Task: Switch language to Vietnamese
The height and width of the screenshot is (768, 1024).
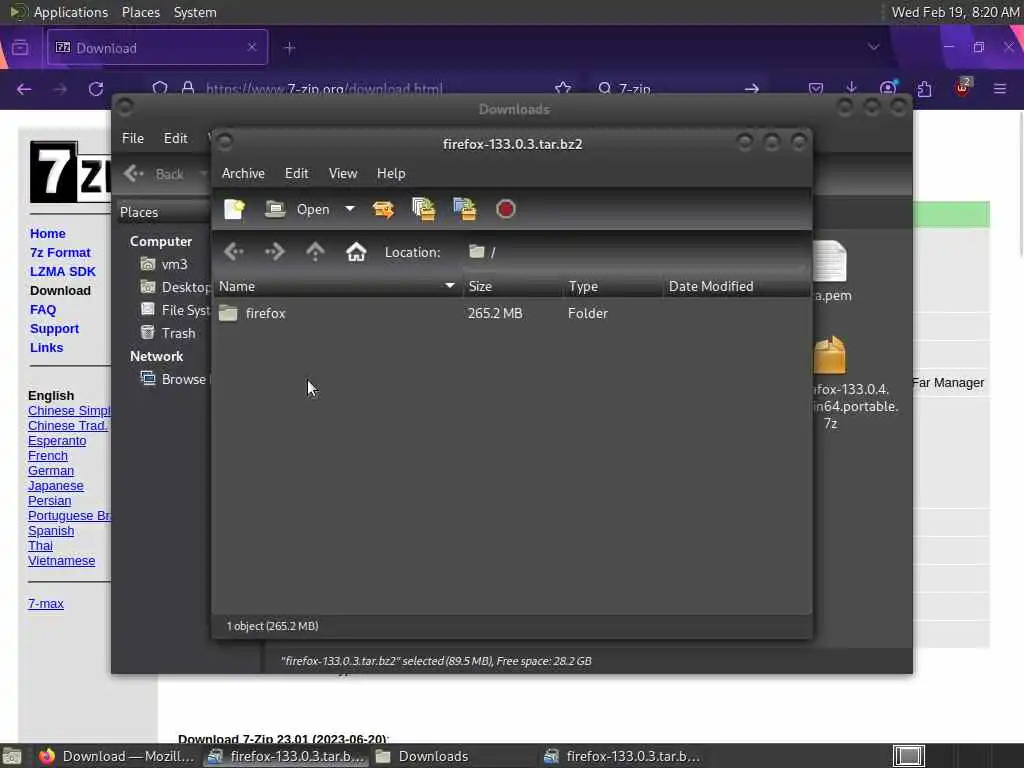Action: 61,560
